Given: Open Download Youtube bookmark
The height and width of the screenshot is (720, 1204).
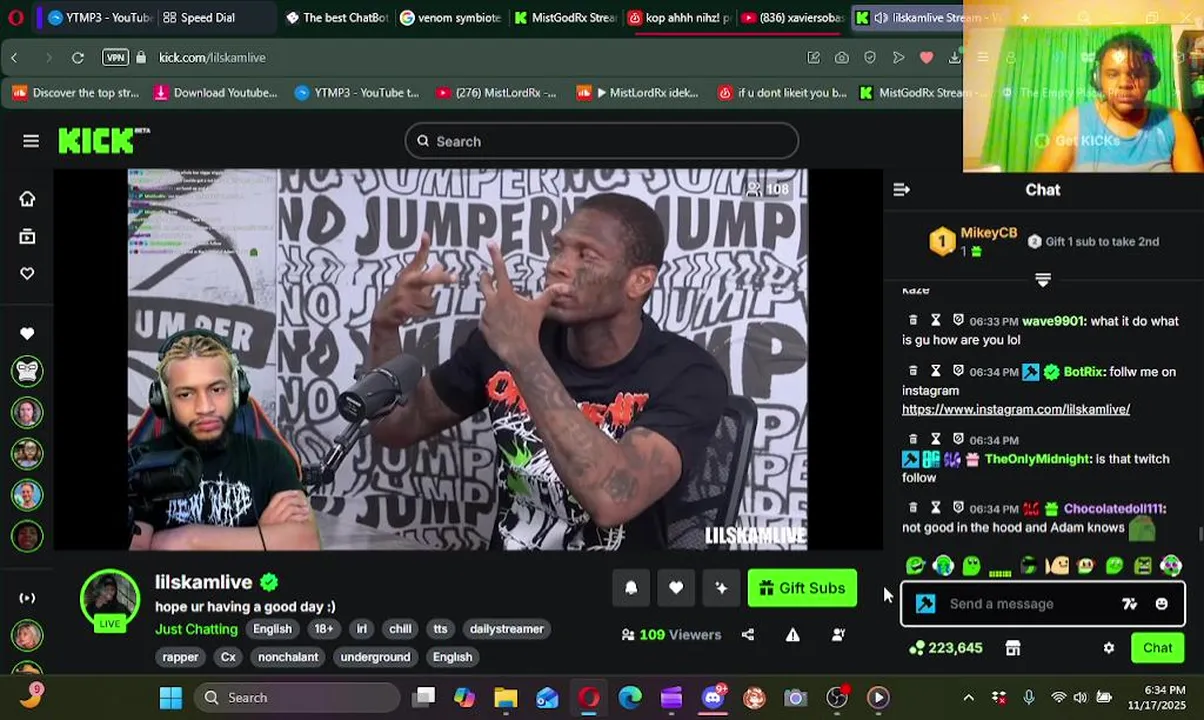Looking at the screenshot, I should pyautogui.click(x=215, y=93).
